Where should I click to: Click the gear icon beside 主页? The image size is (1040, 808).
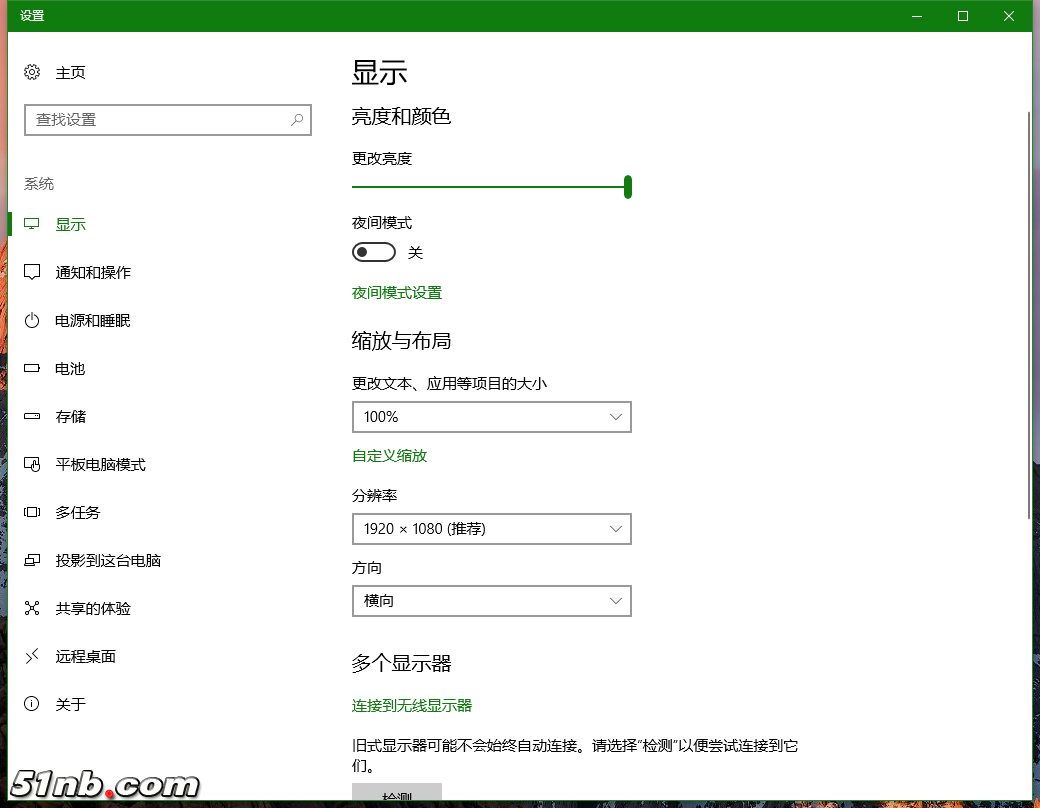coord(32,72)
